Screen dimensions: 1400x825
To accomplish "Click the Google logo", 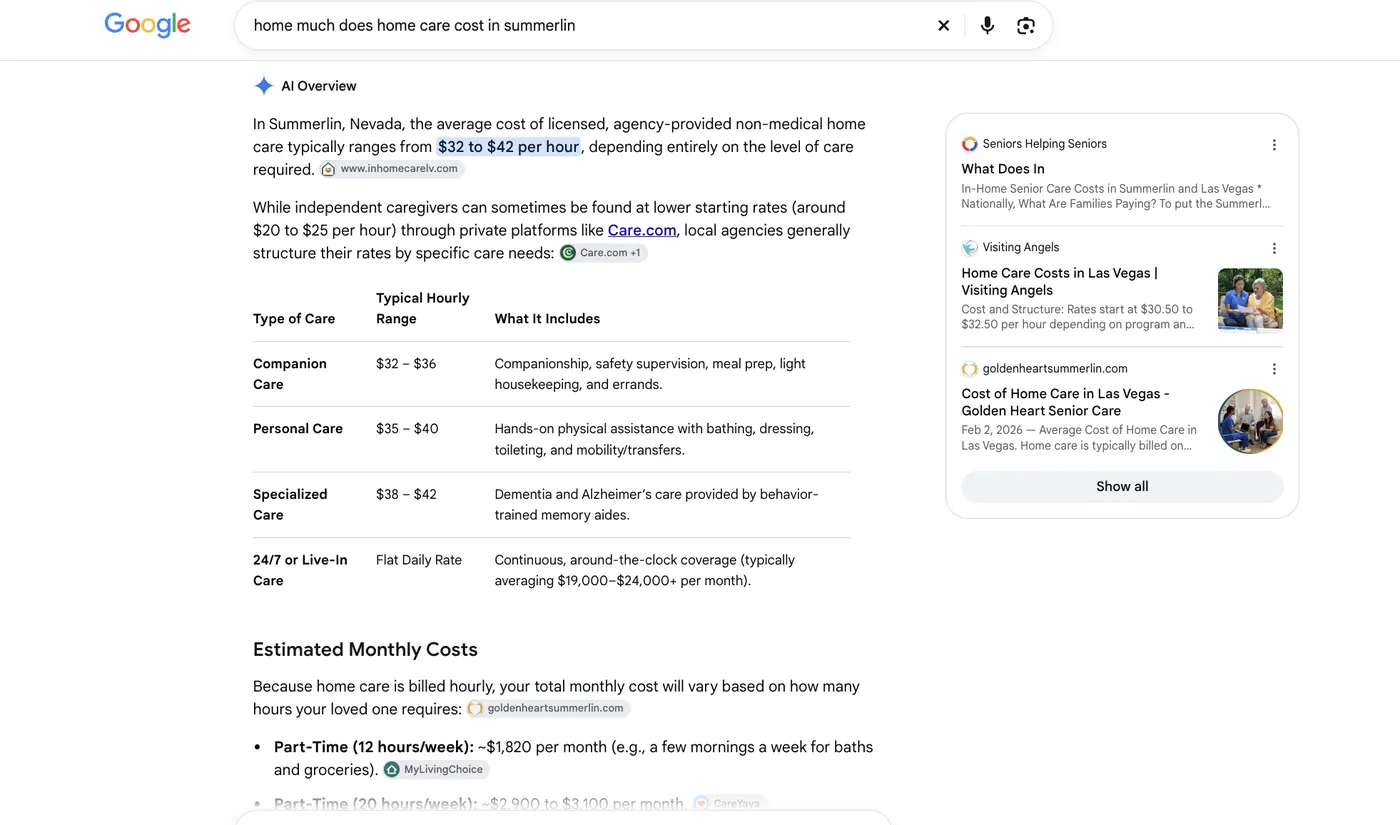I will tap(147, 25).
